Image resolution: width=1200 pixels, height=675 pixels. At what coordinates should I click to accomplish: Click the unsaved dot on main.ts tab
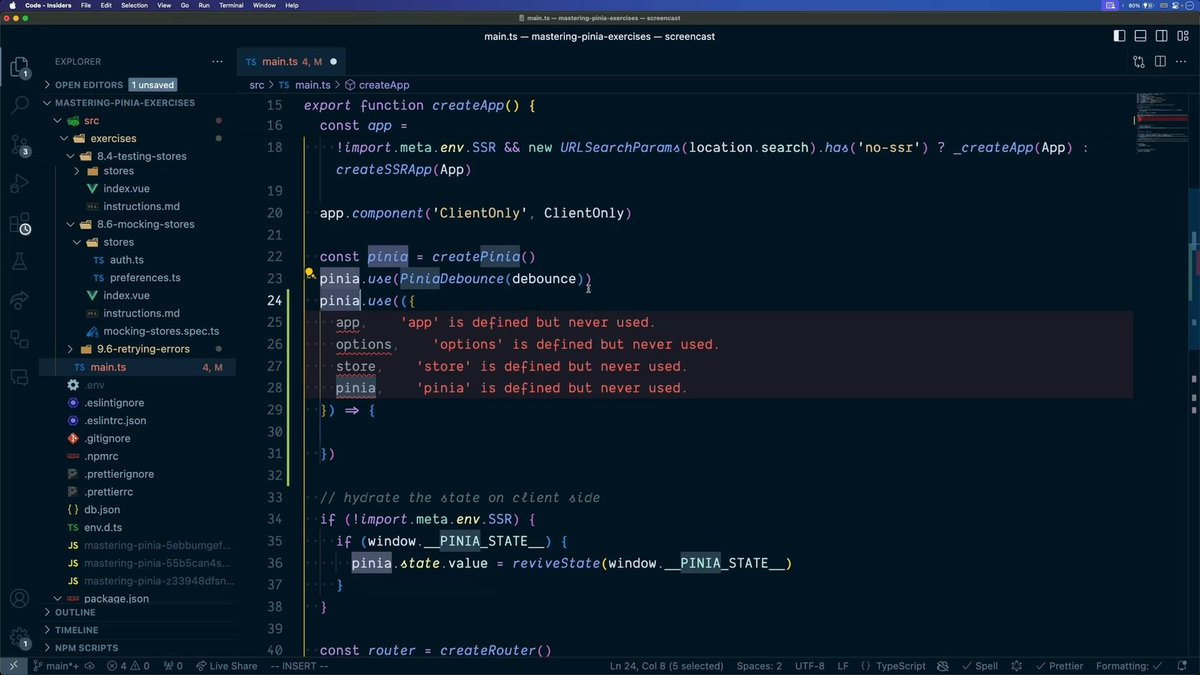[333, 62]
